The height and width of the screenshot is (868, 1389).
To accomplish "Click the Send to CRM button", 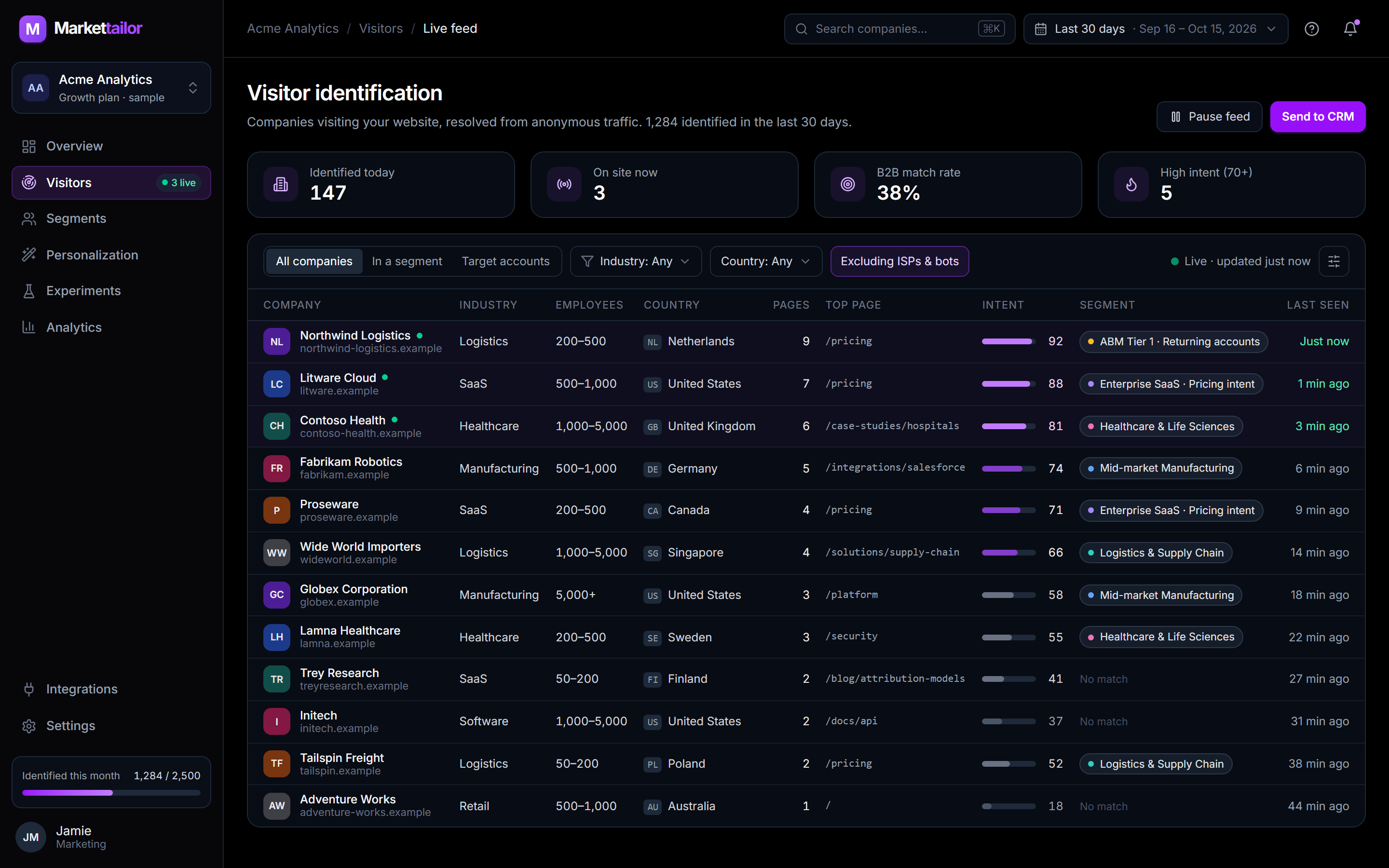I will pyautogui.click(x=1318, y=117).
